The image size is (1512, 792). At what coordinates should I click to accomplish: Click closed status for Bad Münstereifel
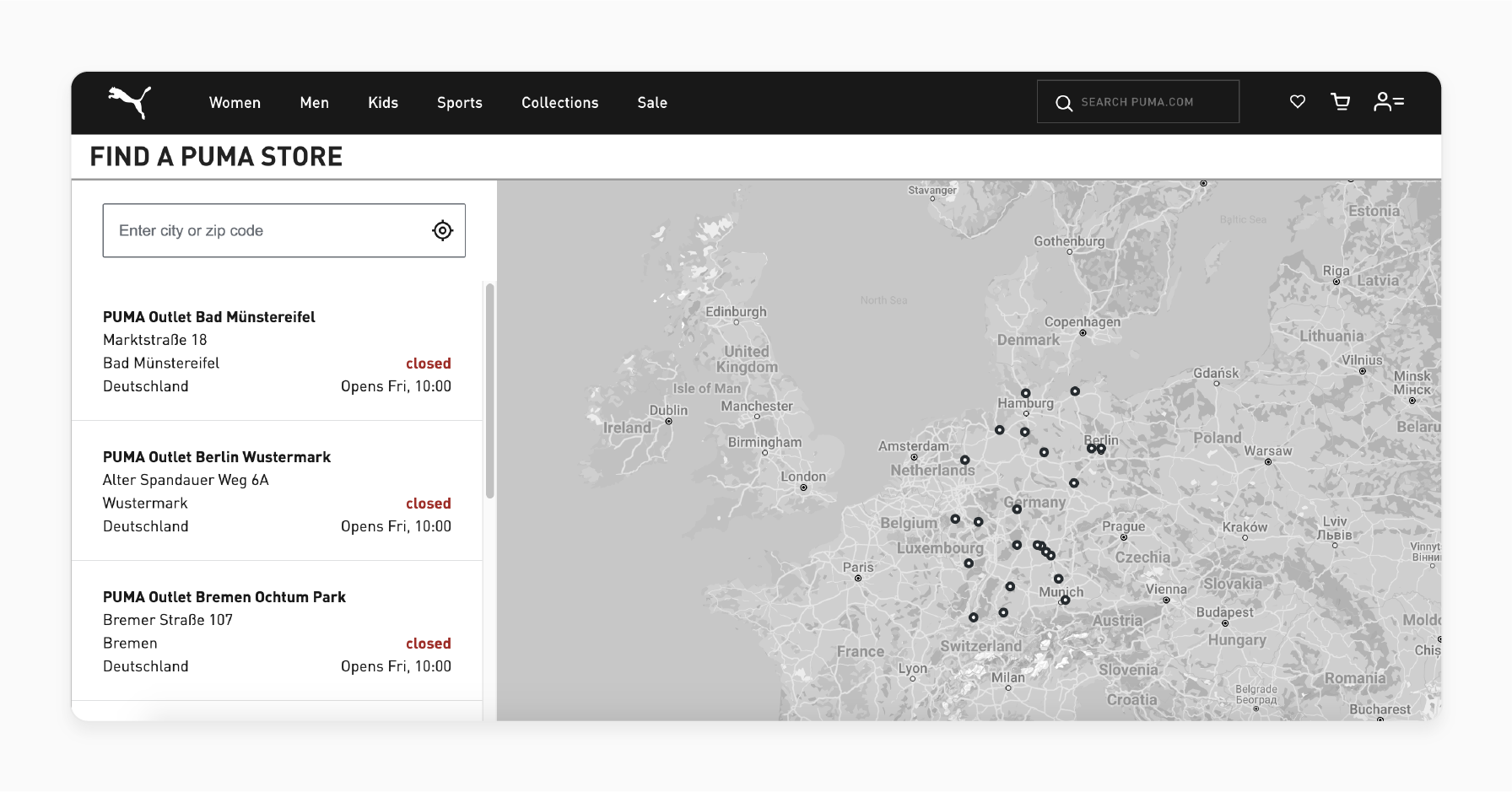[429, 364]
